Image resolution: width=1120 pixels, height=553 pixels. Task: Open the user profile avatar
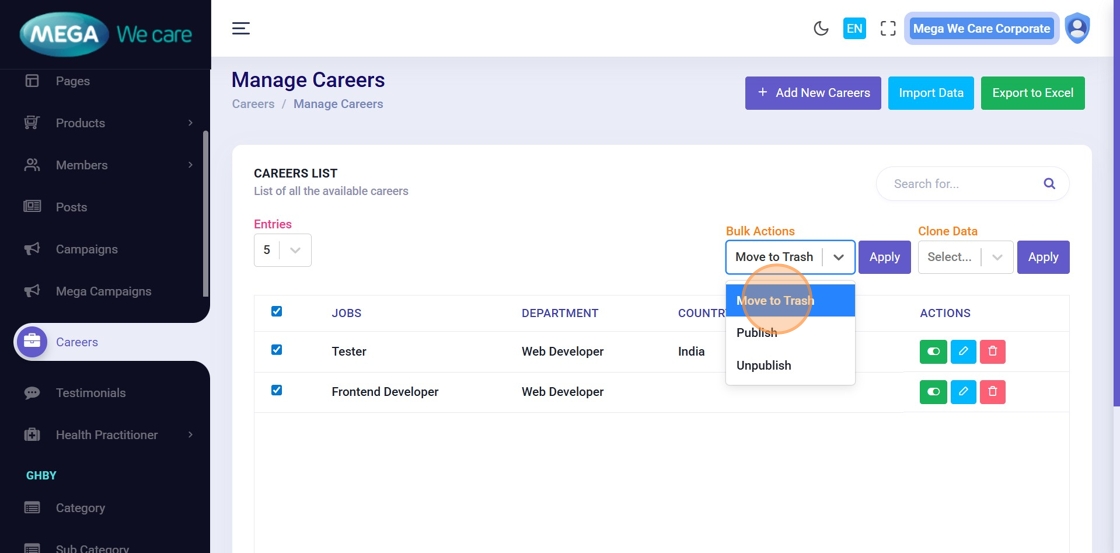[x=1077, y=28]
